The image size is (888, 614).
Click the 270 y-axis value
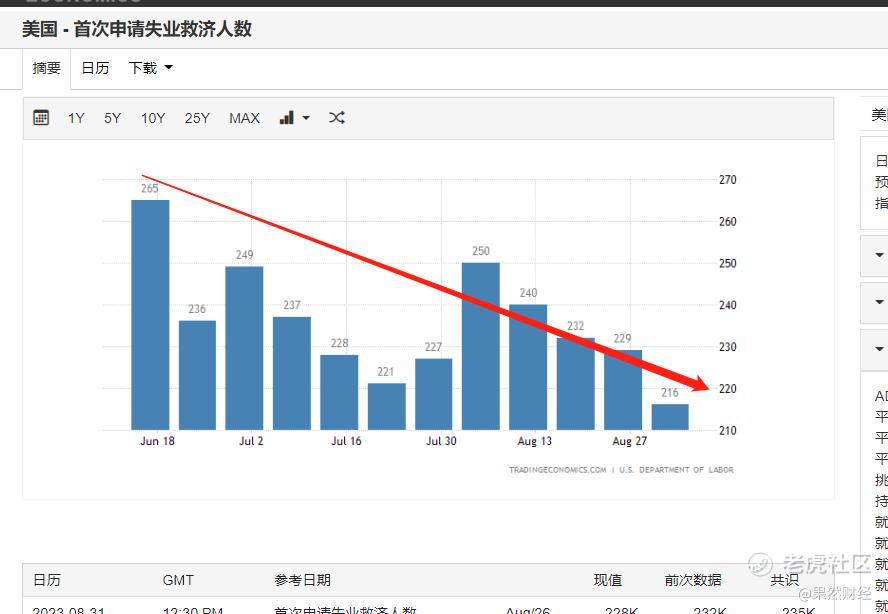coord(728,180)
